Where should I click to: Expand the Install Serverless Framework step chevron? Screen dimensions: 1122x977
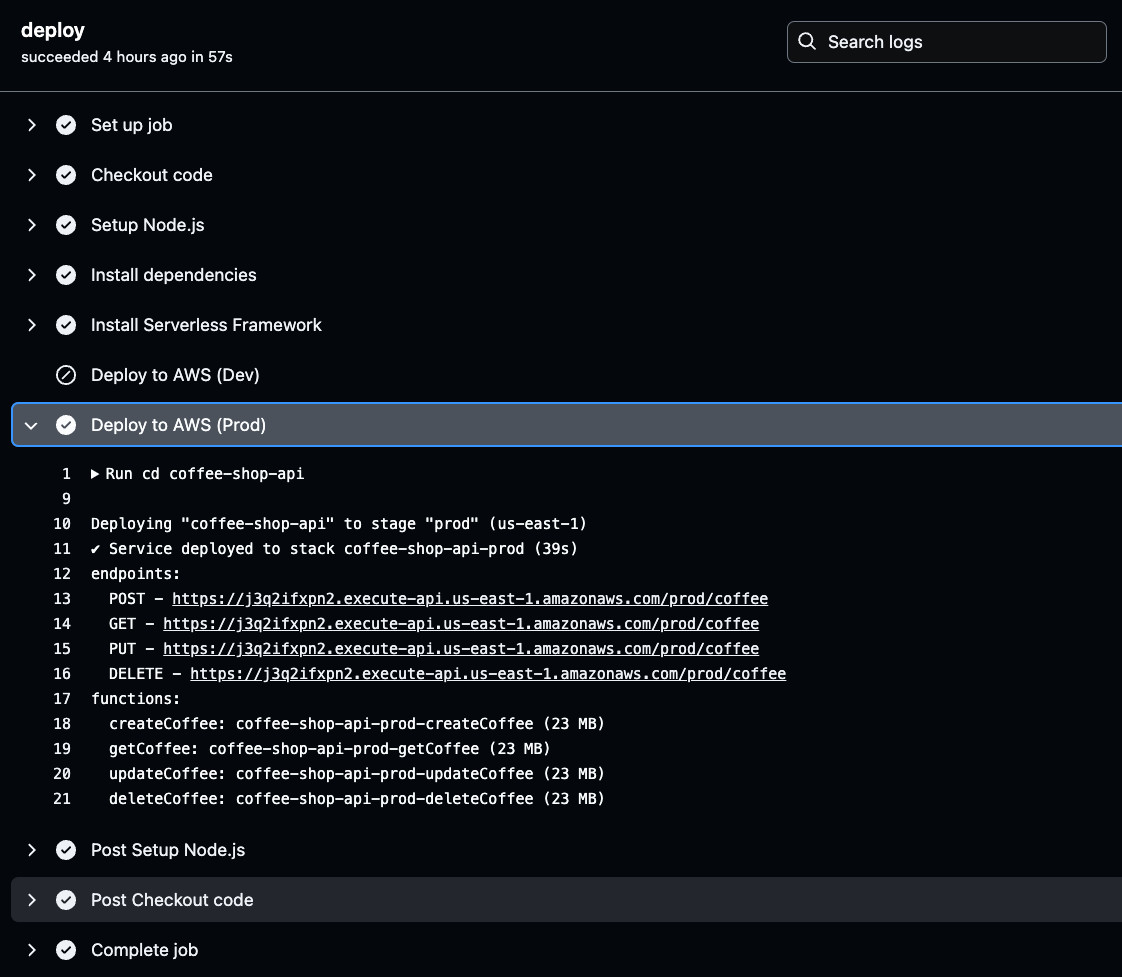(31, 326)
